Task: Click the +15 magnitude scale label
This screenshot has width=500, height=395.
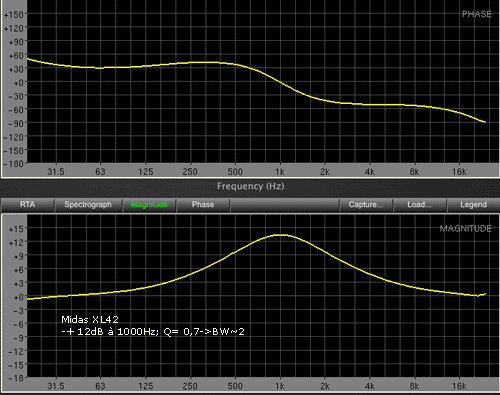Action: coord(16,229)
